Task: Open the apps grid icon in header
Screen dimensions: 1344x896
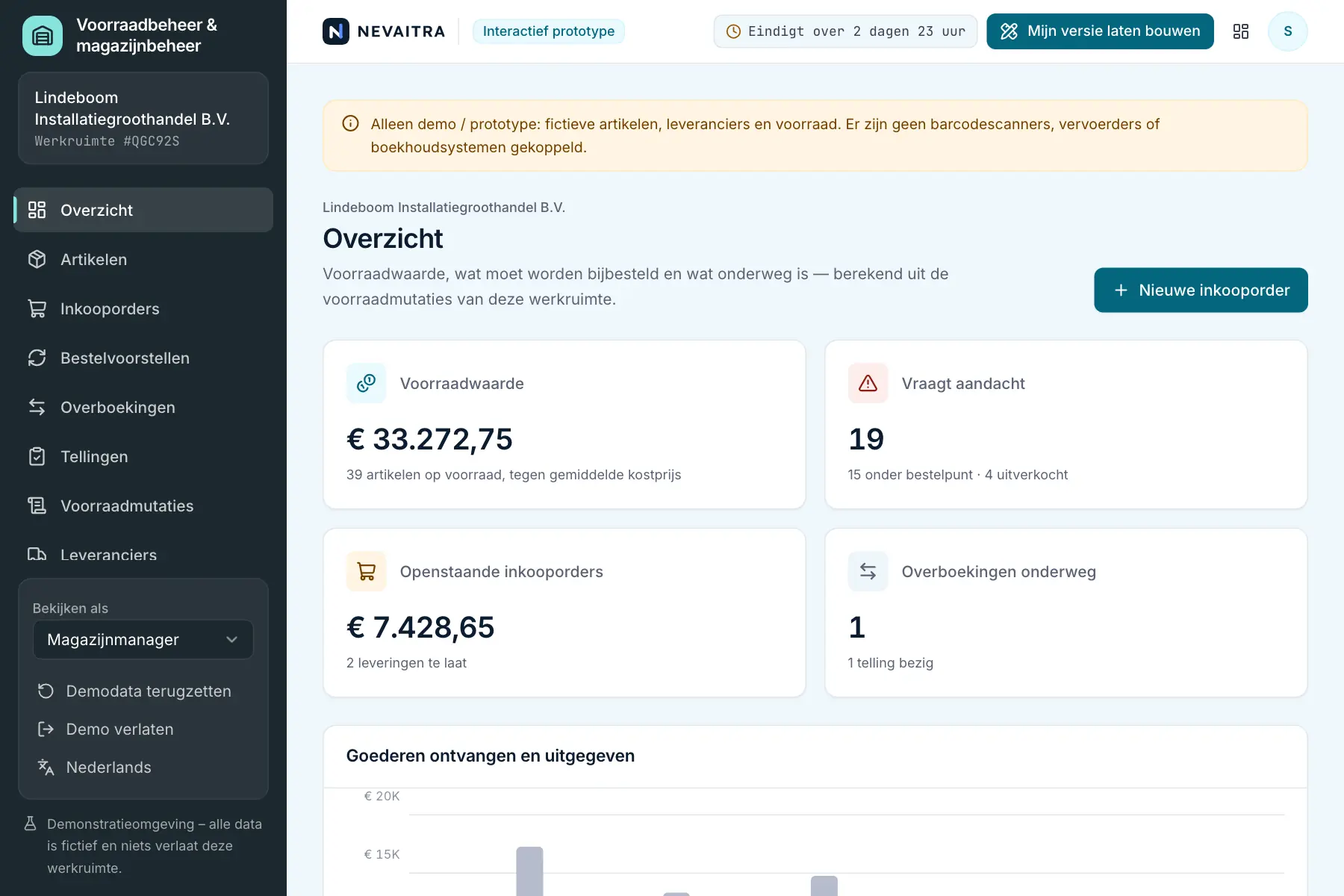Action: (1241, 31)
